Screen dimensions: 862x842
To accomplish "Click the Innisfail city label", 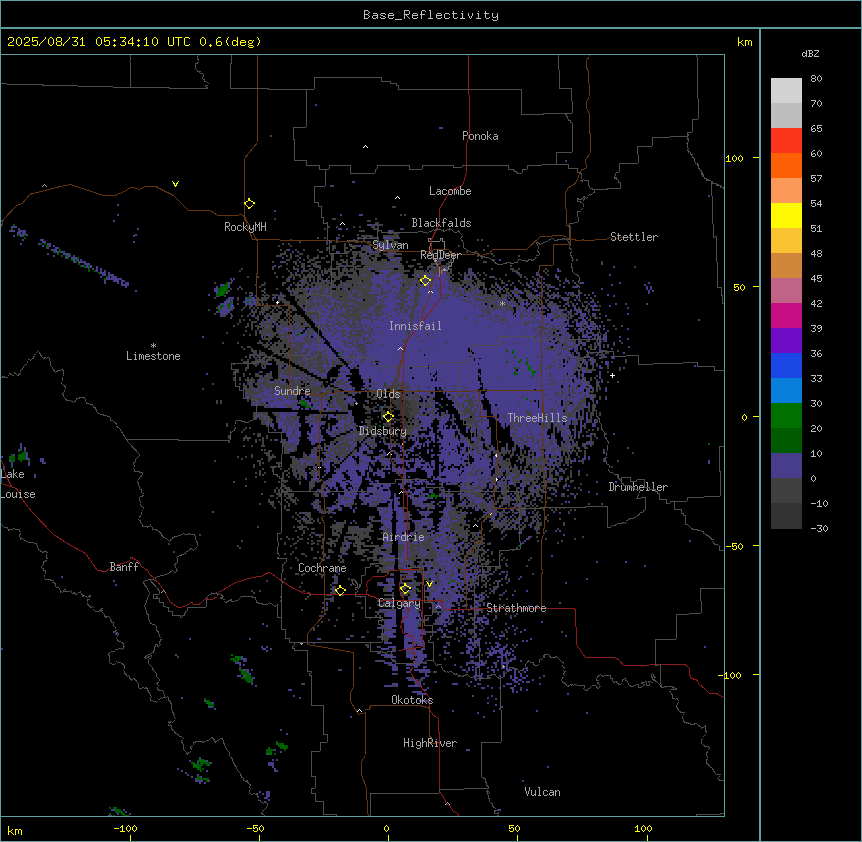I will point(415,326).
